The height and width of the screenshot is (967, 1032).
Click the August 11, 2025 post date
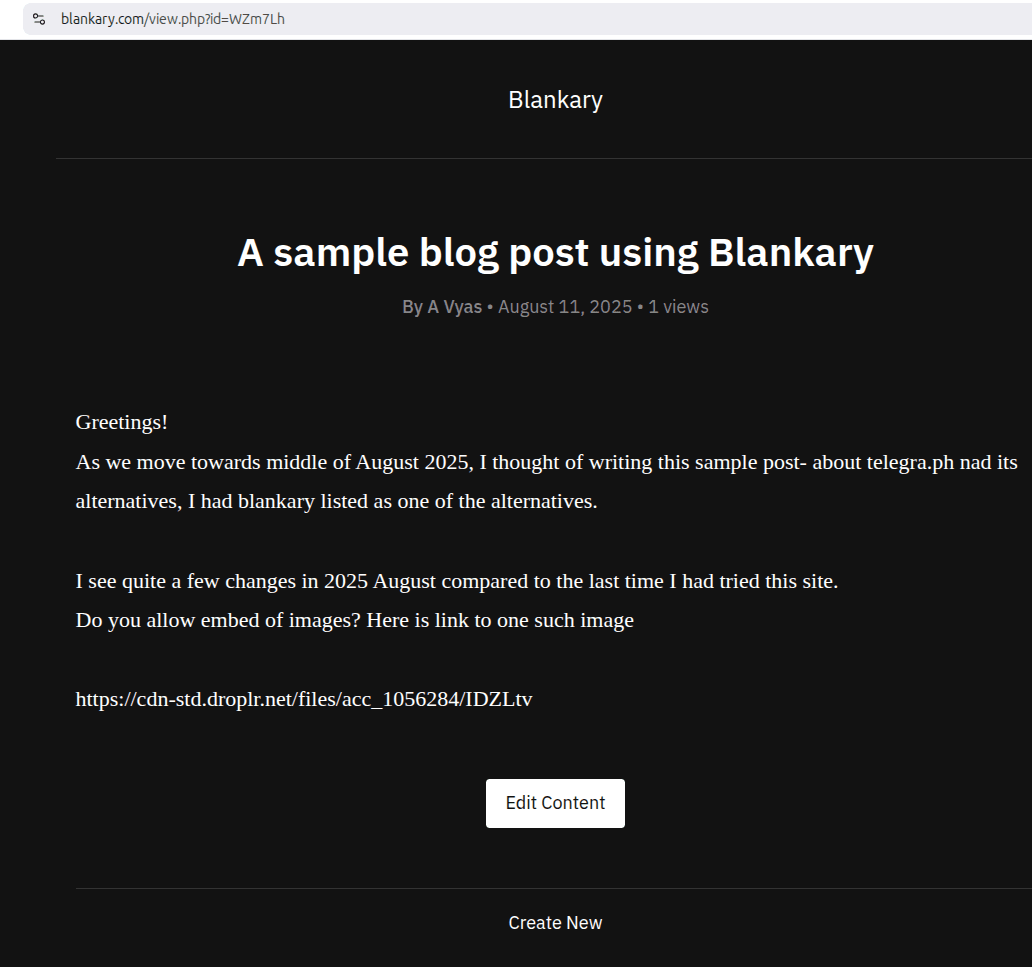click(x=564, y=307)
